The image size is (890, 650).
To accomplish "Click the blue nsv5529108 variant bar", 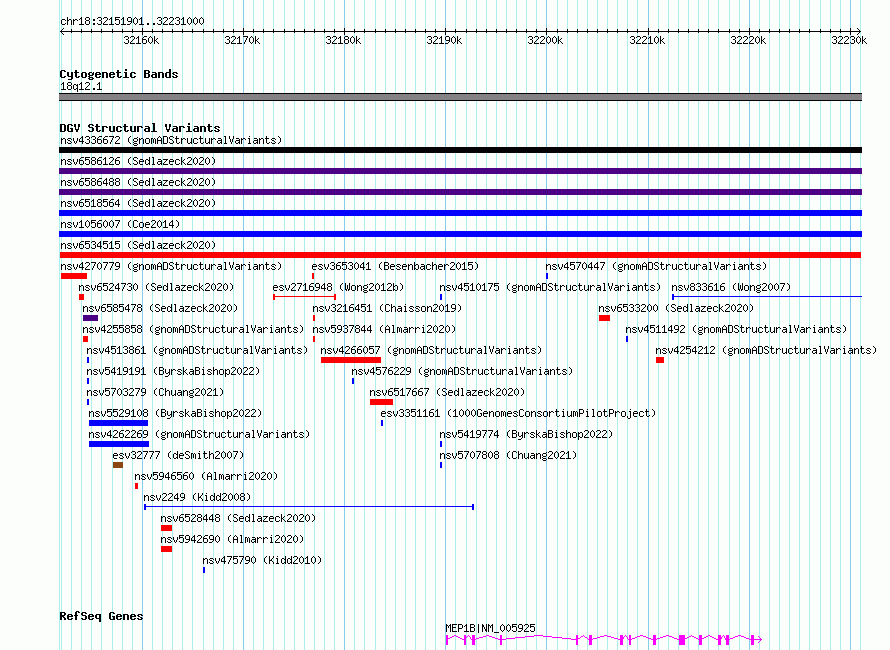I will 119,423.
